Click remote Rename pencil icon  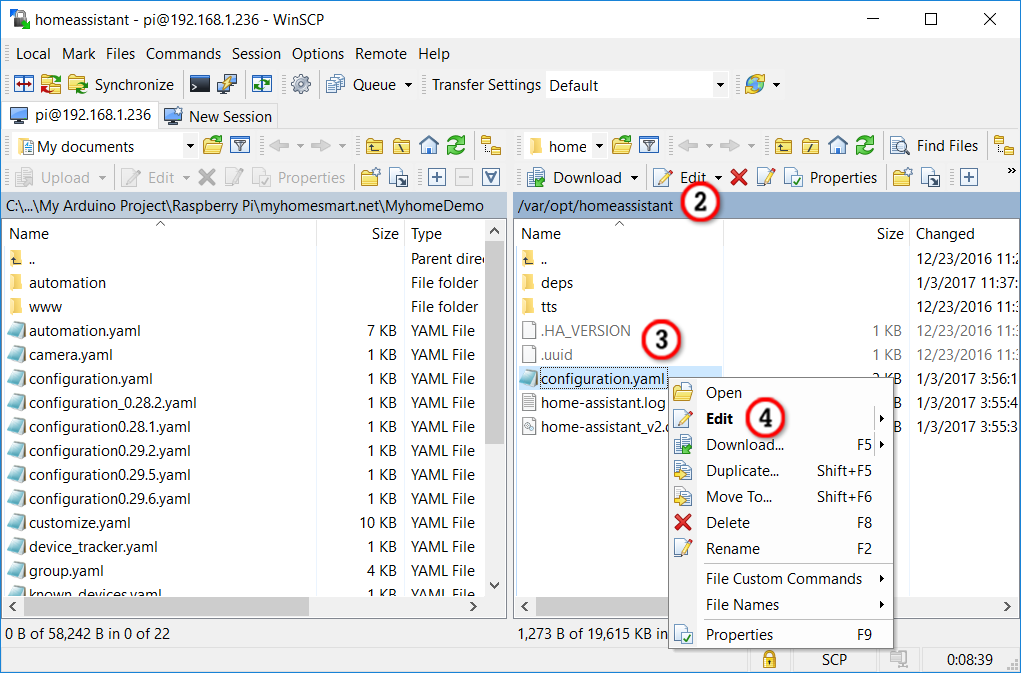(x=766, y=177)
